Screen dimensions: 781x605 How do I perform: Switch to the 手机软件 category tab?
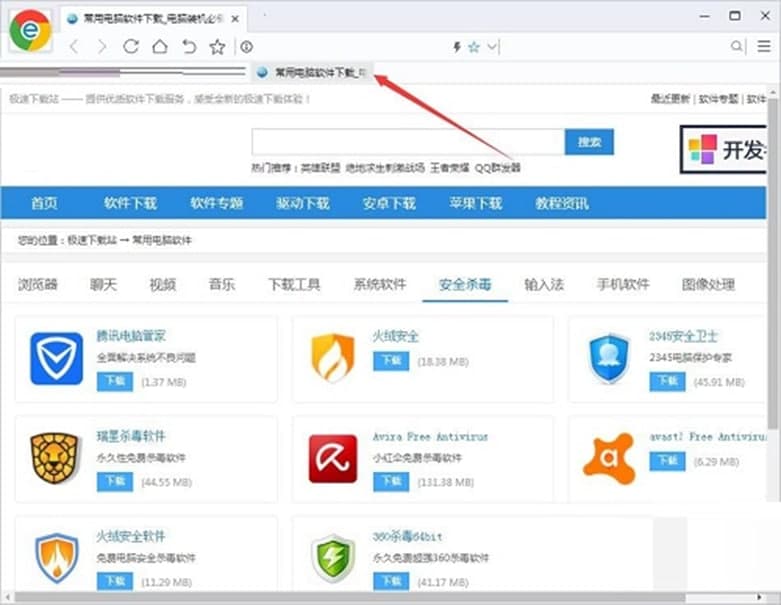pyautogui.click(x=623, y=284)
